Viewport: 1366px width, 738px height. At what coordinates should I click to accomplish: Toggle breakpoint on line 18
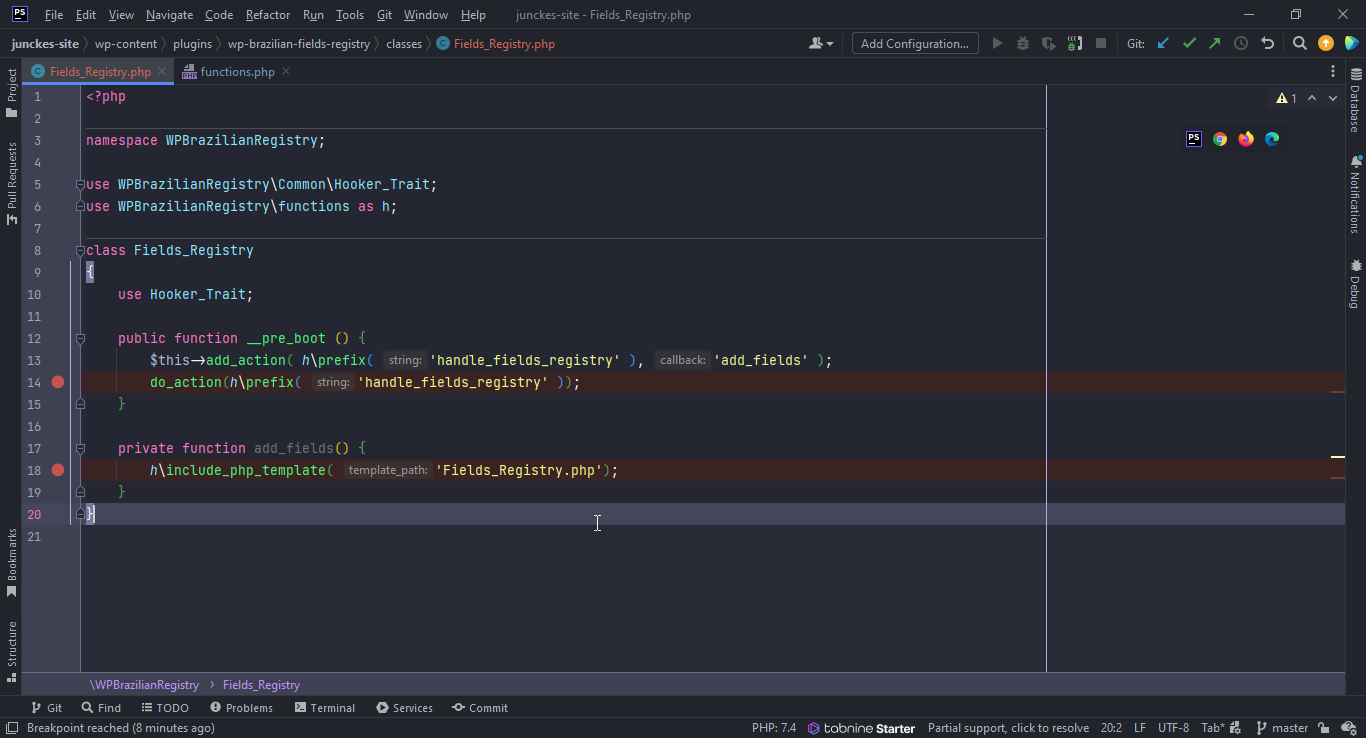coord(58,470)
